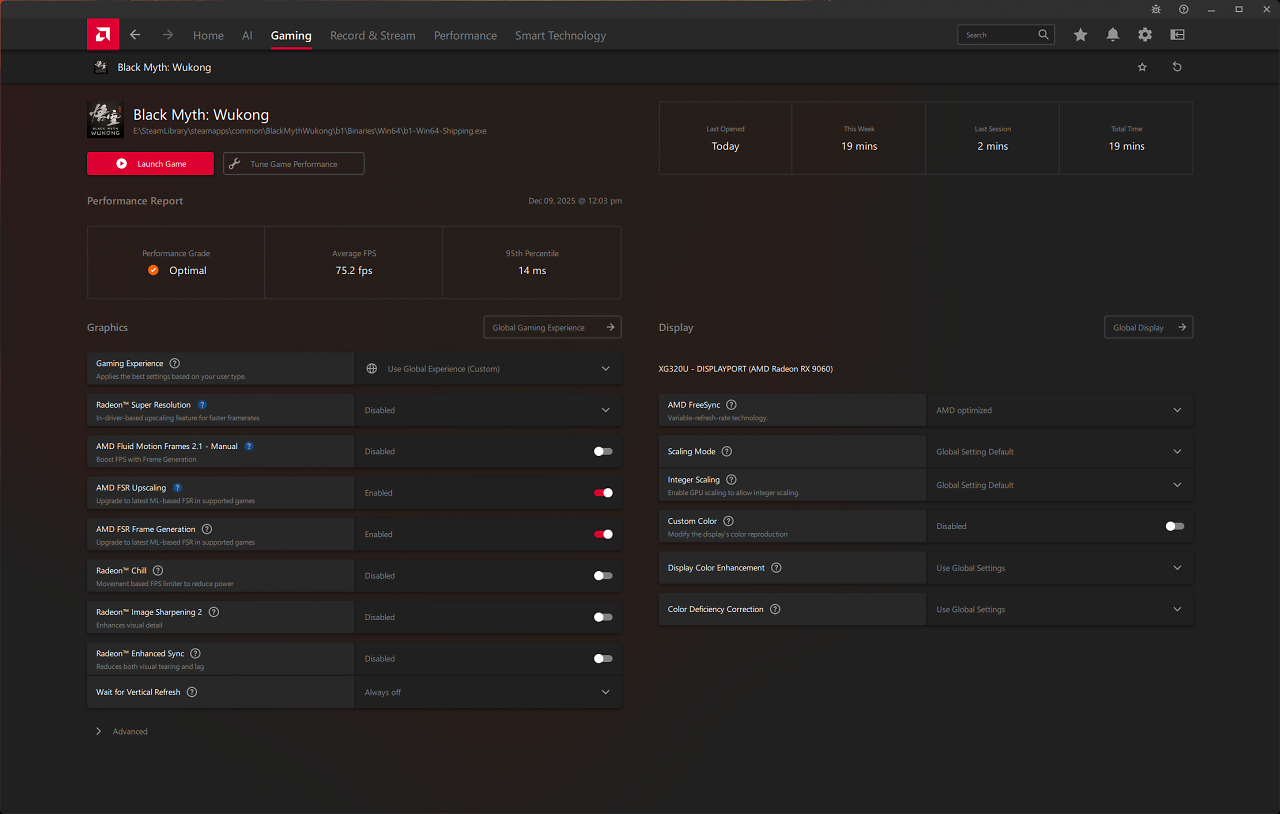Image resolution: width=1280 pixels, height=814 pixels.
Task: Click the bug report icon
Action: (x=1156, y=9)
